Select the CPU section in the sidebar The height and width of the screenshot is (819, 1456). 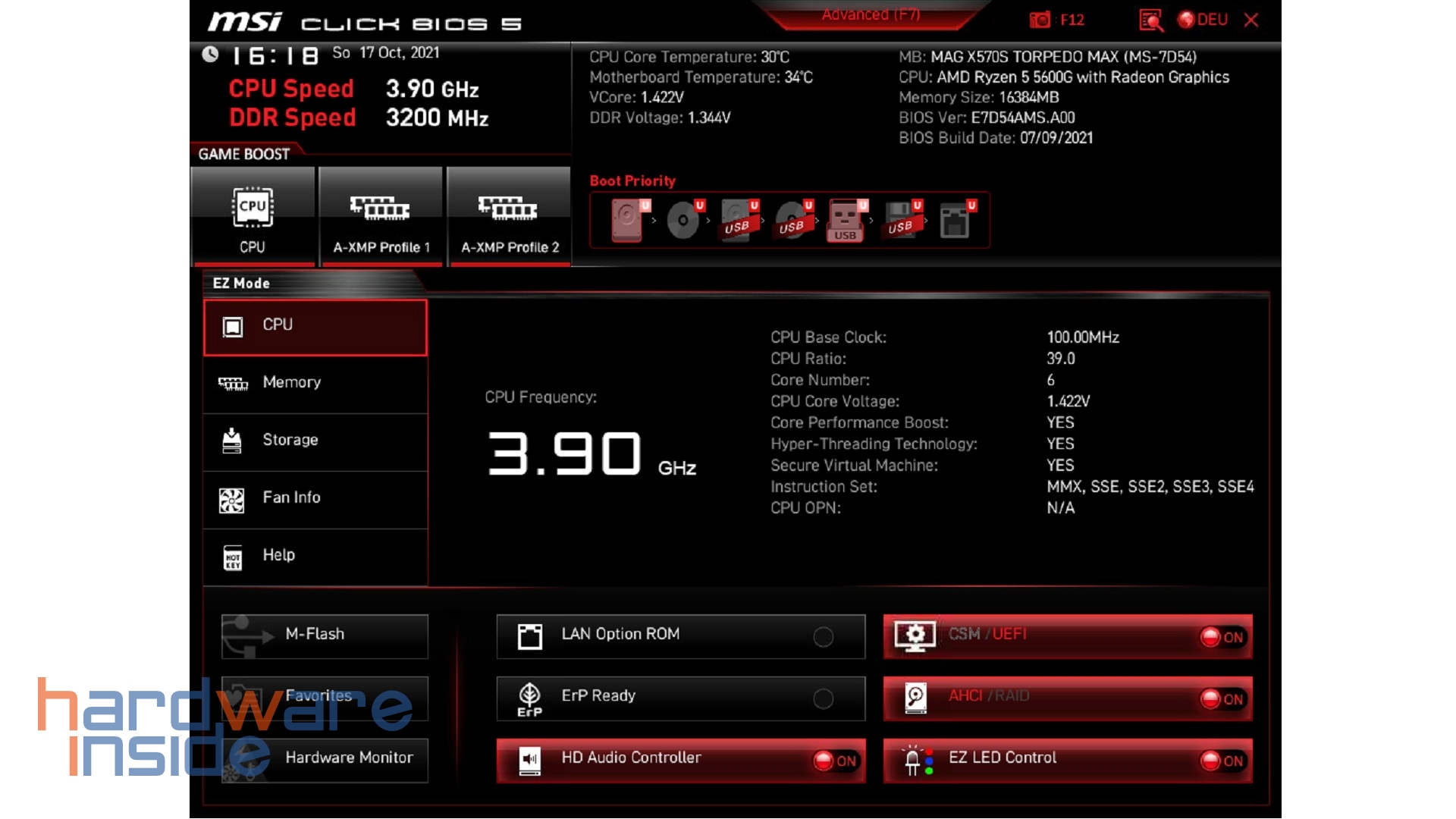[315, 325]
